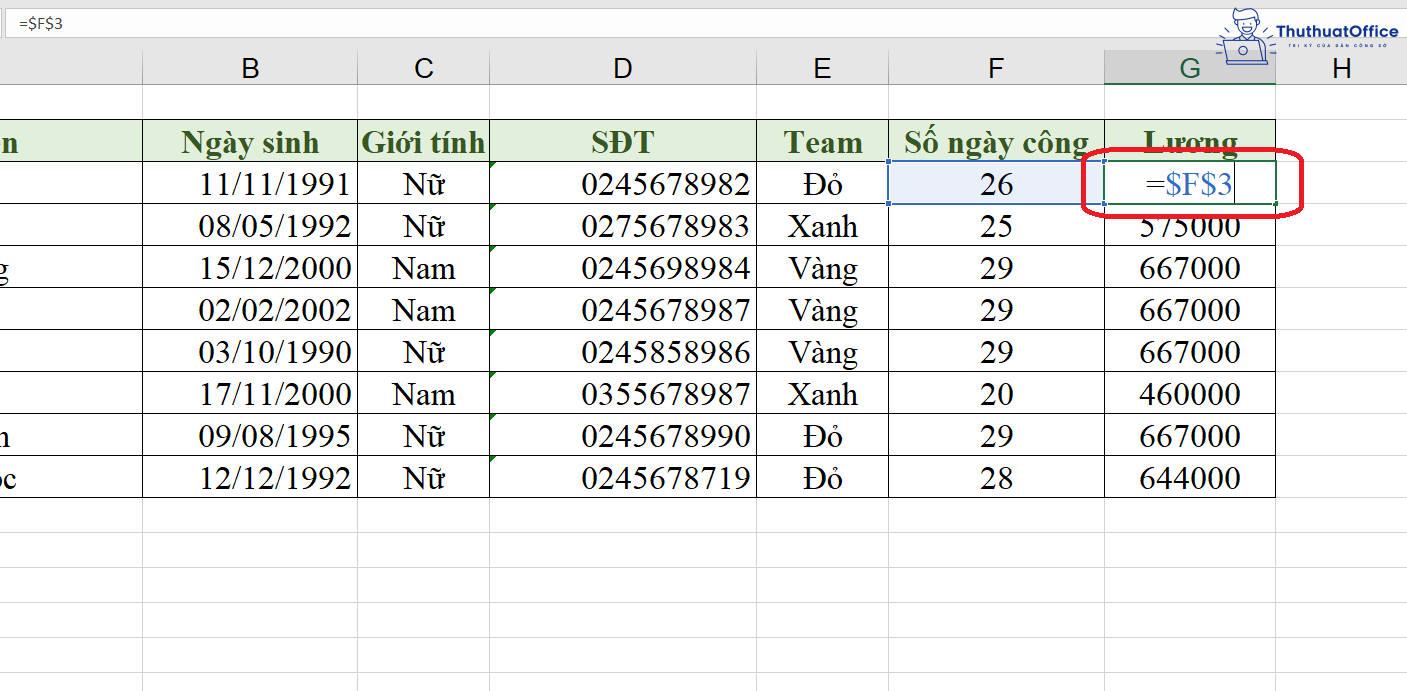
Task: Select column header H
Action: pyautogui.click(x=1341, y=67)
